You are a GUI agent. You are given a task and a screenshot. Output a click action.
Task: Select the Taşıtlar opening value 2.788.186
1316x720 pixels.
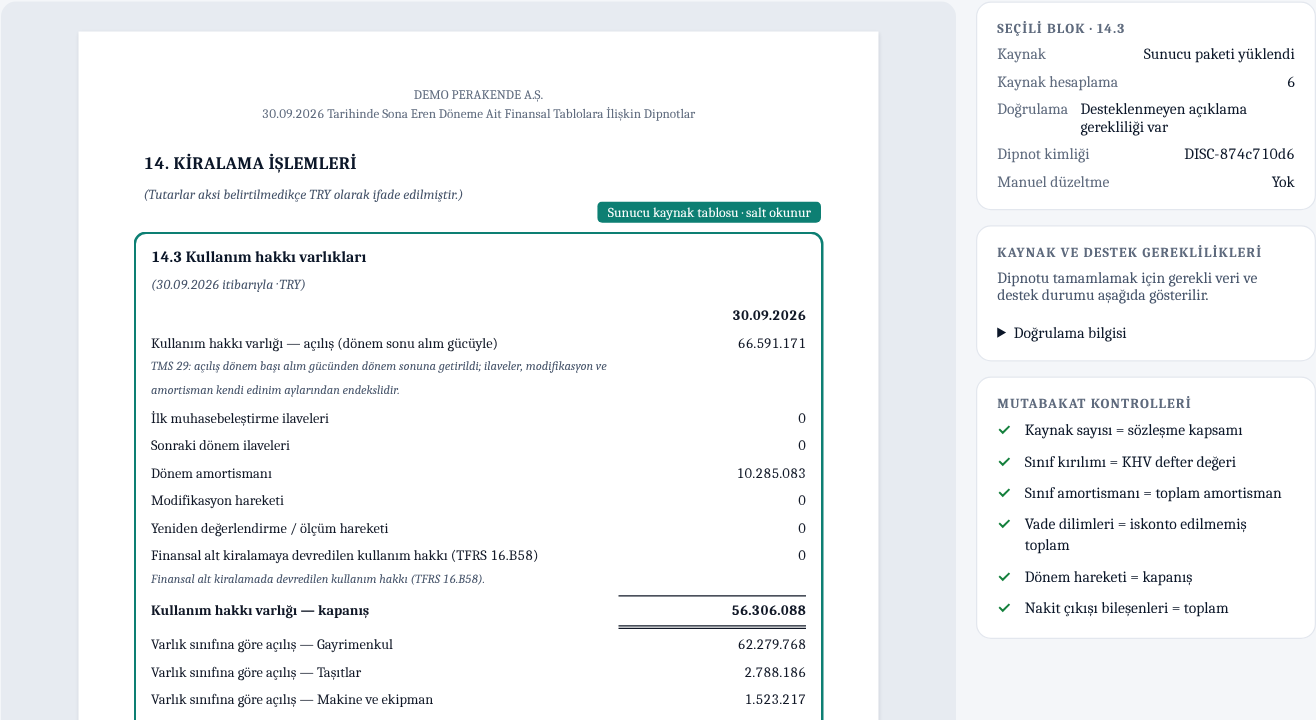(x=775, y=672)
